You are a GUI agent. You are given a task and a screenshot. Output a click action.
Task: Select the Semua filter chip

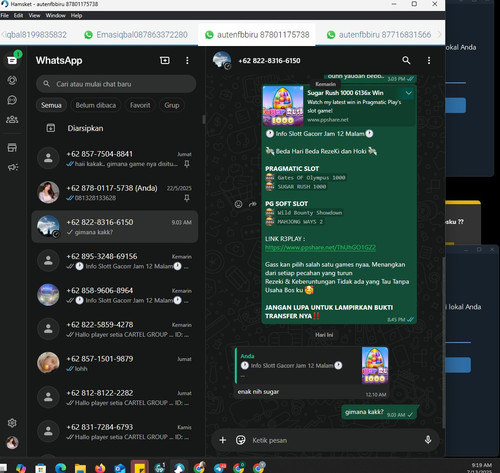(51, 105)
